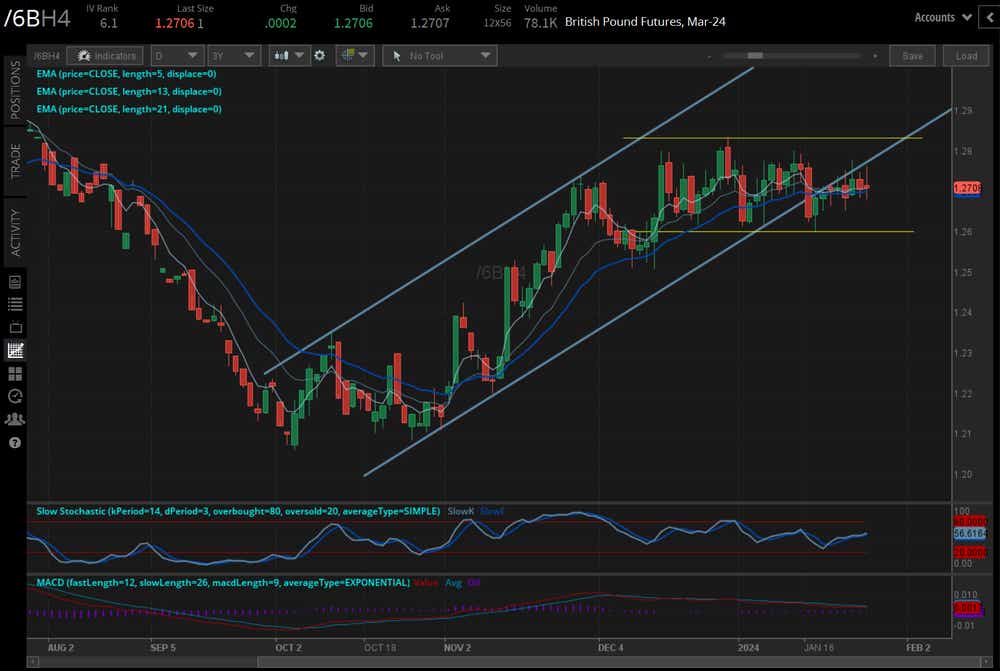Image resolution: width=1000 pixels, height=671 pixels.
Task: Click the clock history icon in sidebar
Action: 15,396
